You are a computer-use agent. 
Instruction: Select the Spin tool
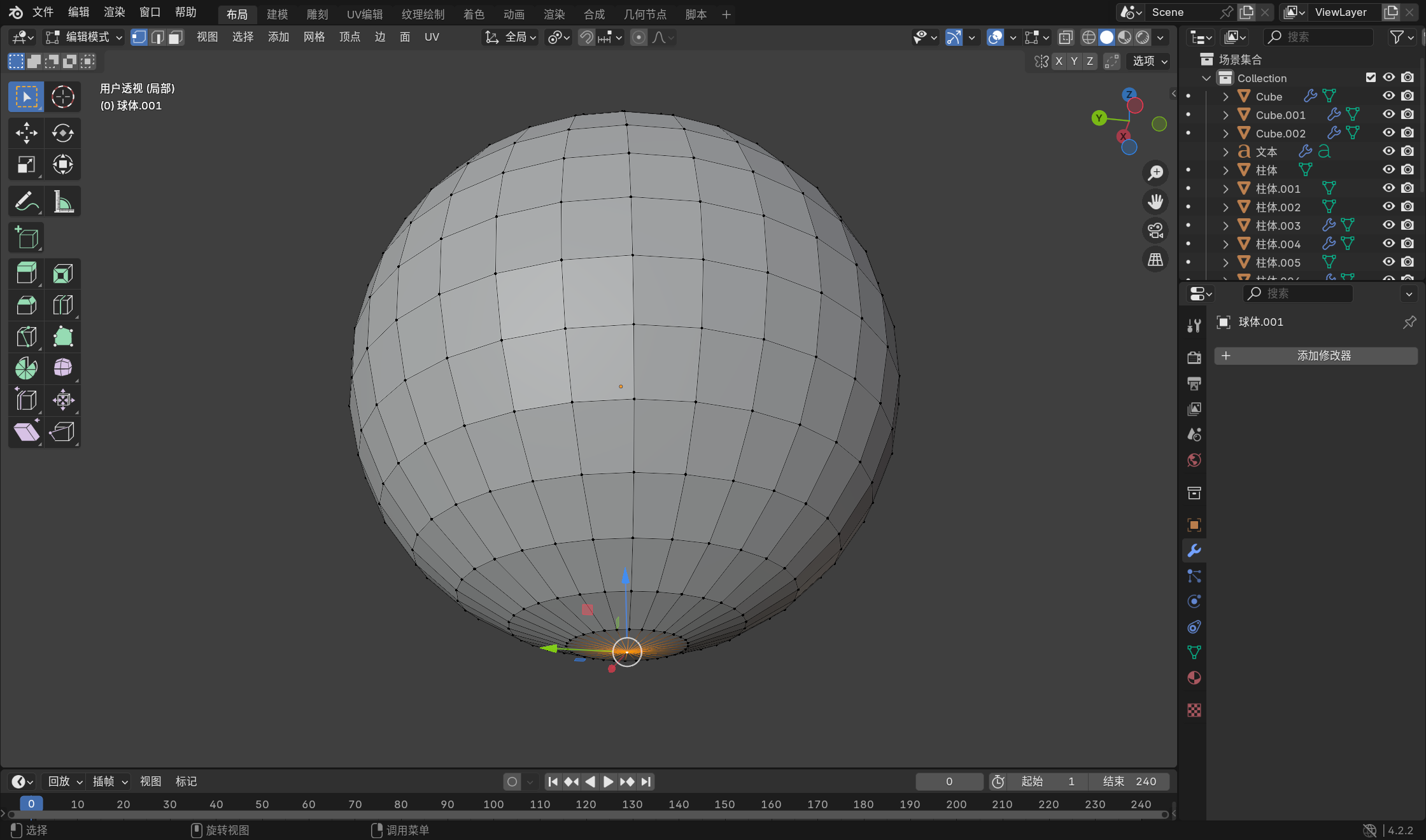click(26, 368)
